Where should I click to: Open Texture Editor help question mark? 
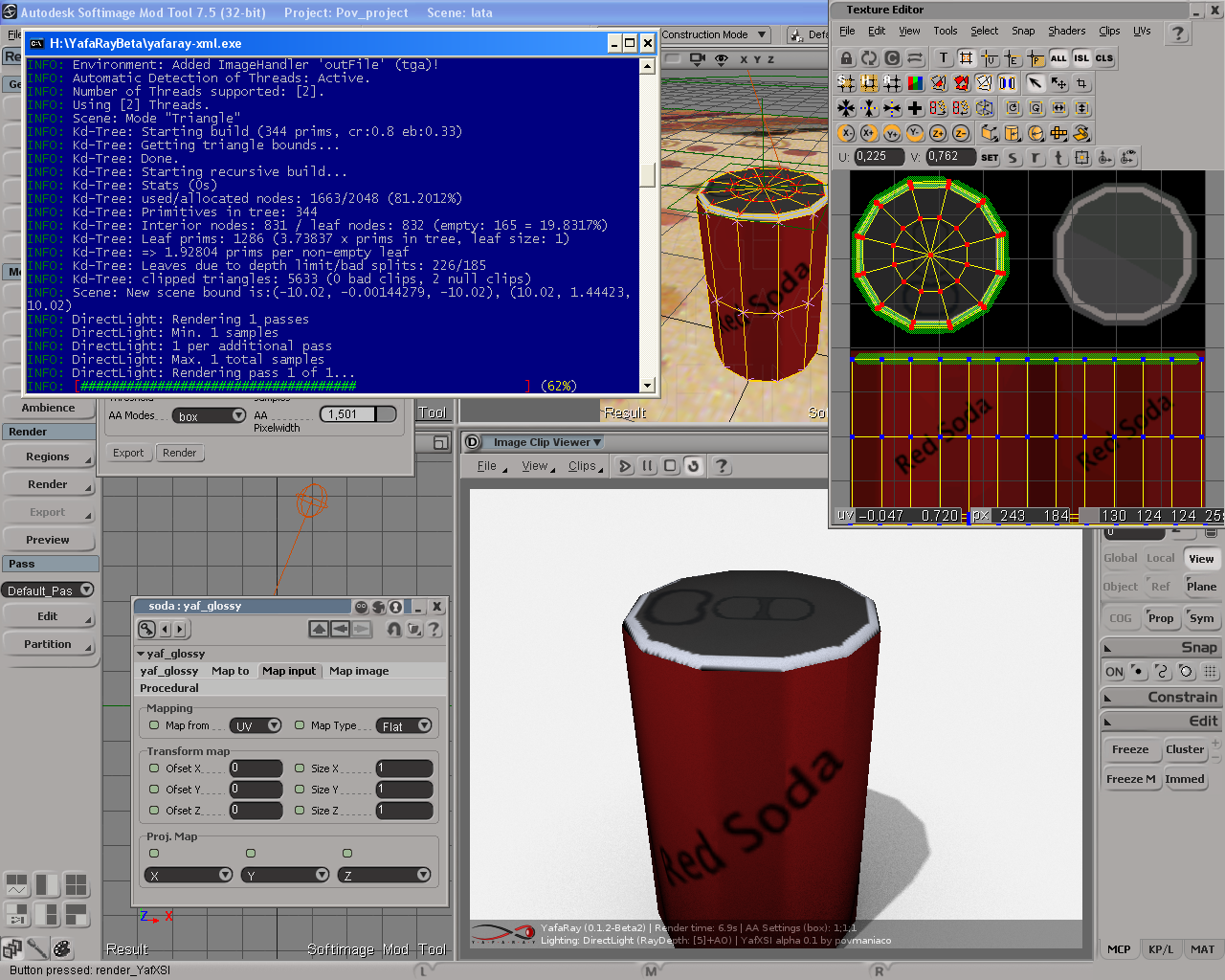(x=1178, y=33)
